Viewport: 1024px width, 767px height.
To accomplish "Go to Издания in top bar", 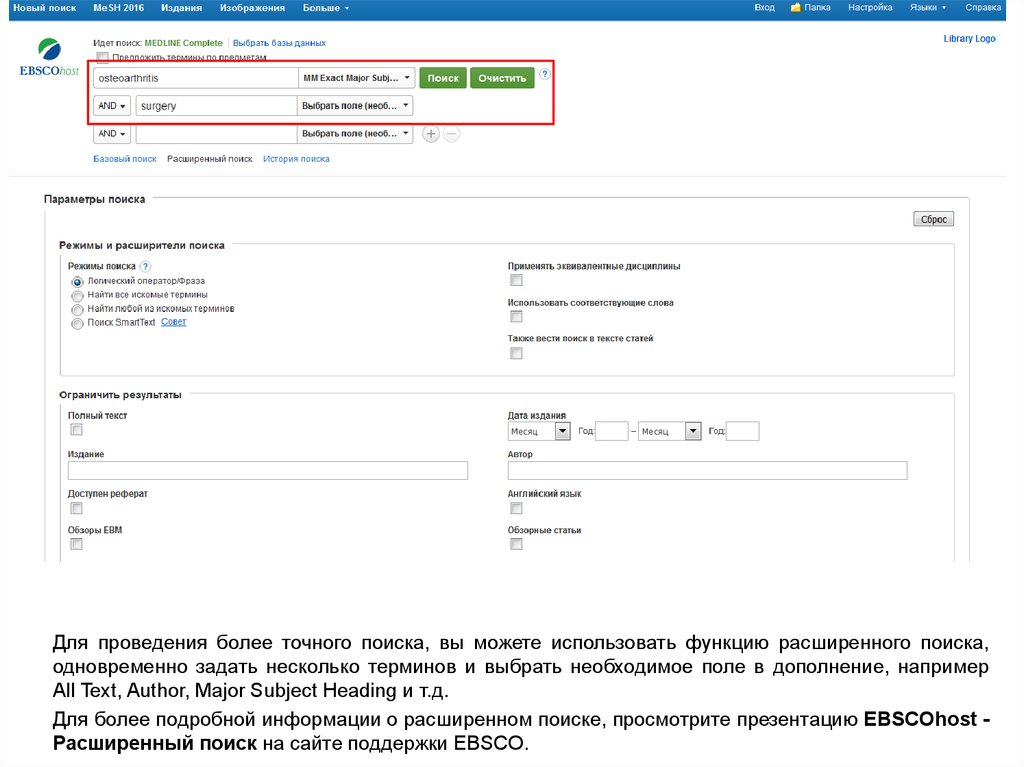I will (x=182, y=8).
